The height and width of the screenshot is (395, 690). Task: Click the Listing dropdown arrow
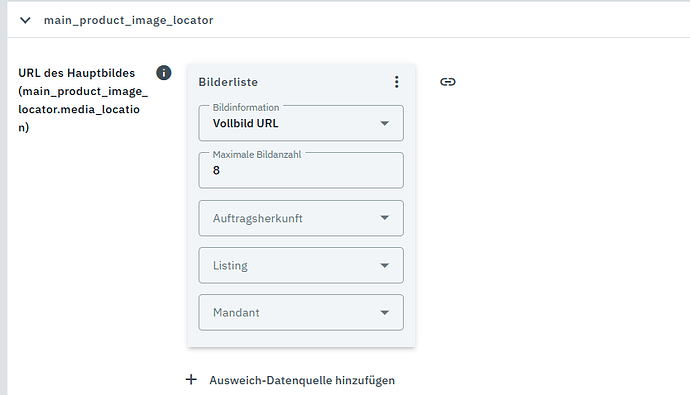pyautogui.click(x=385, y=266)
